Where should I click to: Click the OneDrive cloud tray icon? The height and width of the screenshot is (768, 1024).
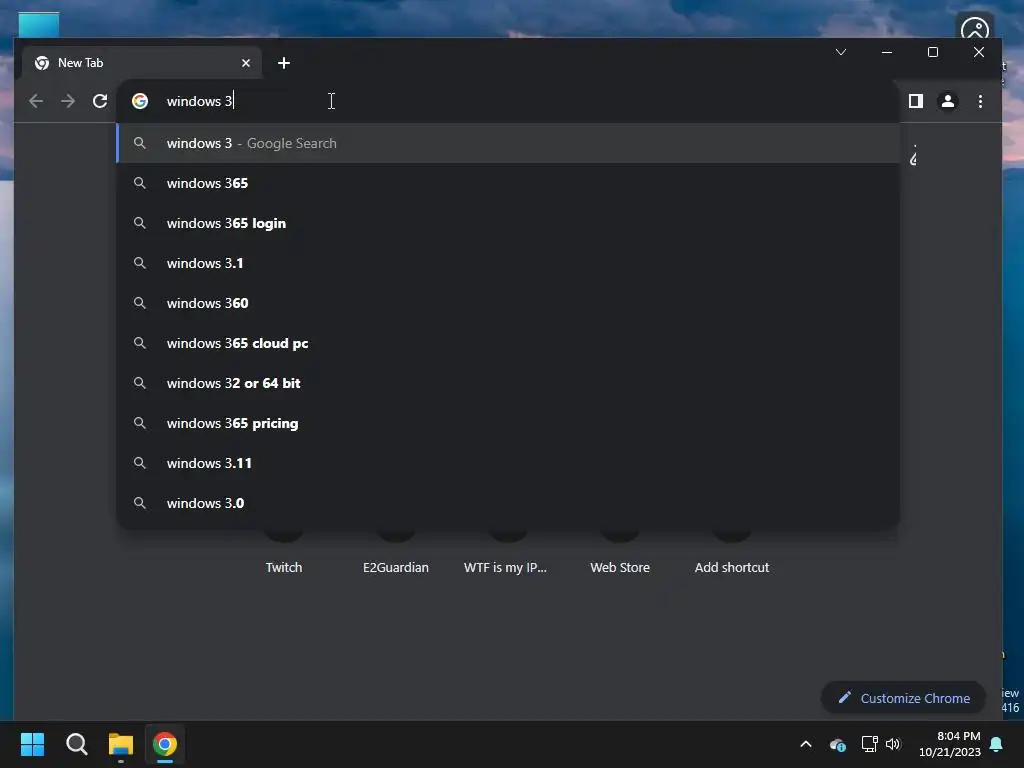click(x=837, y=744)
